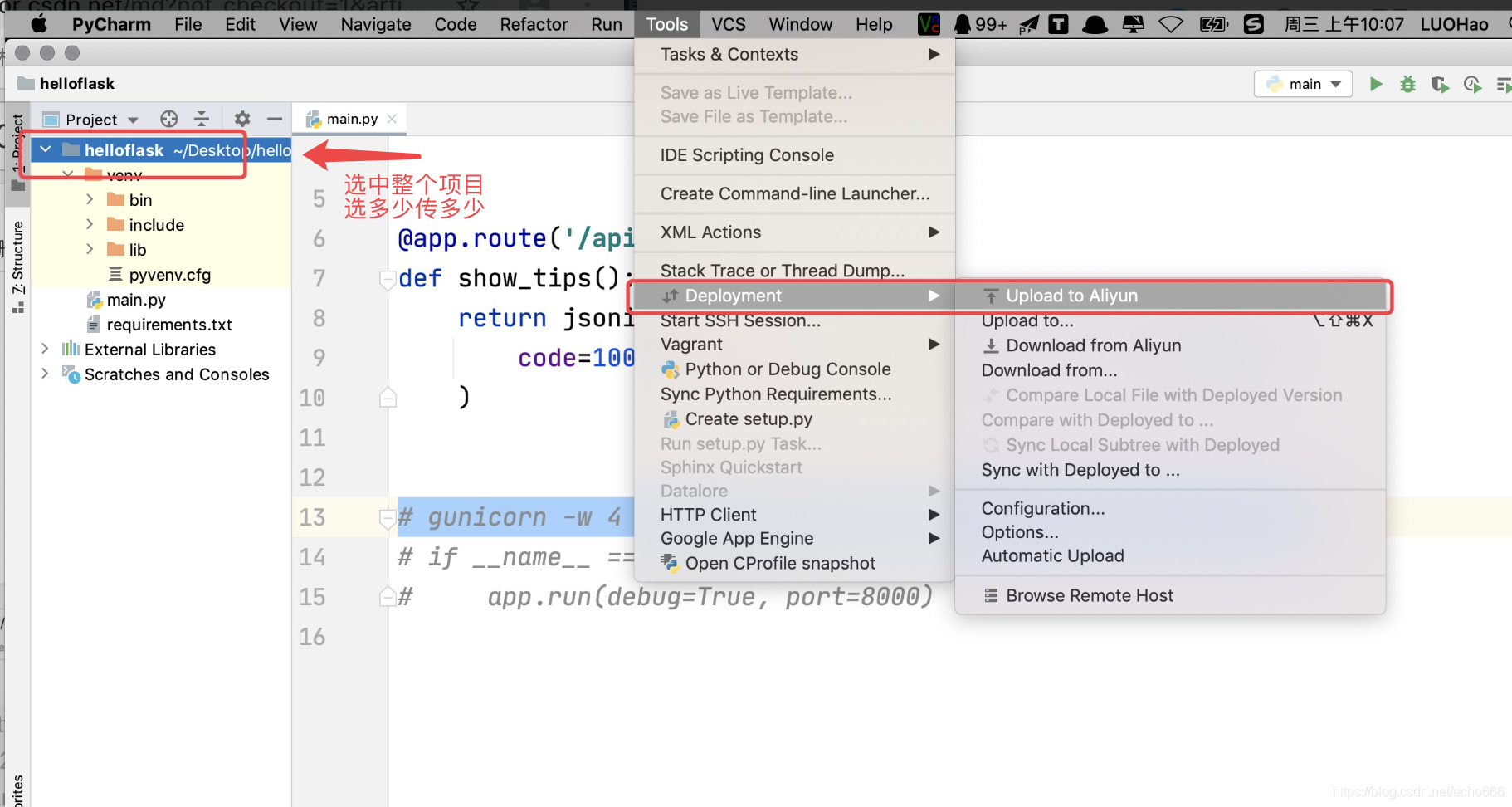Select Stack Trace or Thread Dump...

(794, 271)
